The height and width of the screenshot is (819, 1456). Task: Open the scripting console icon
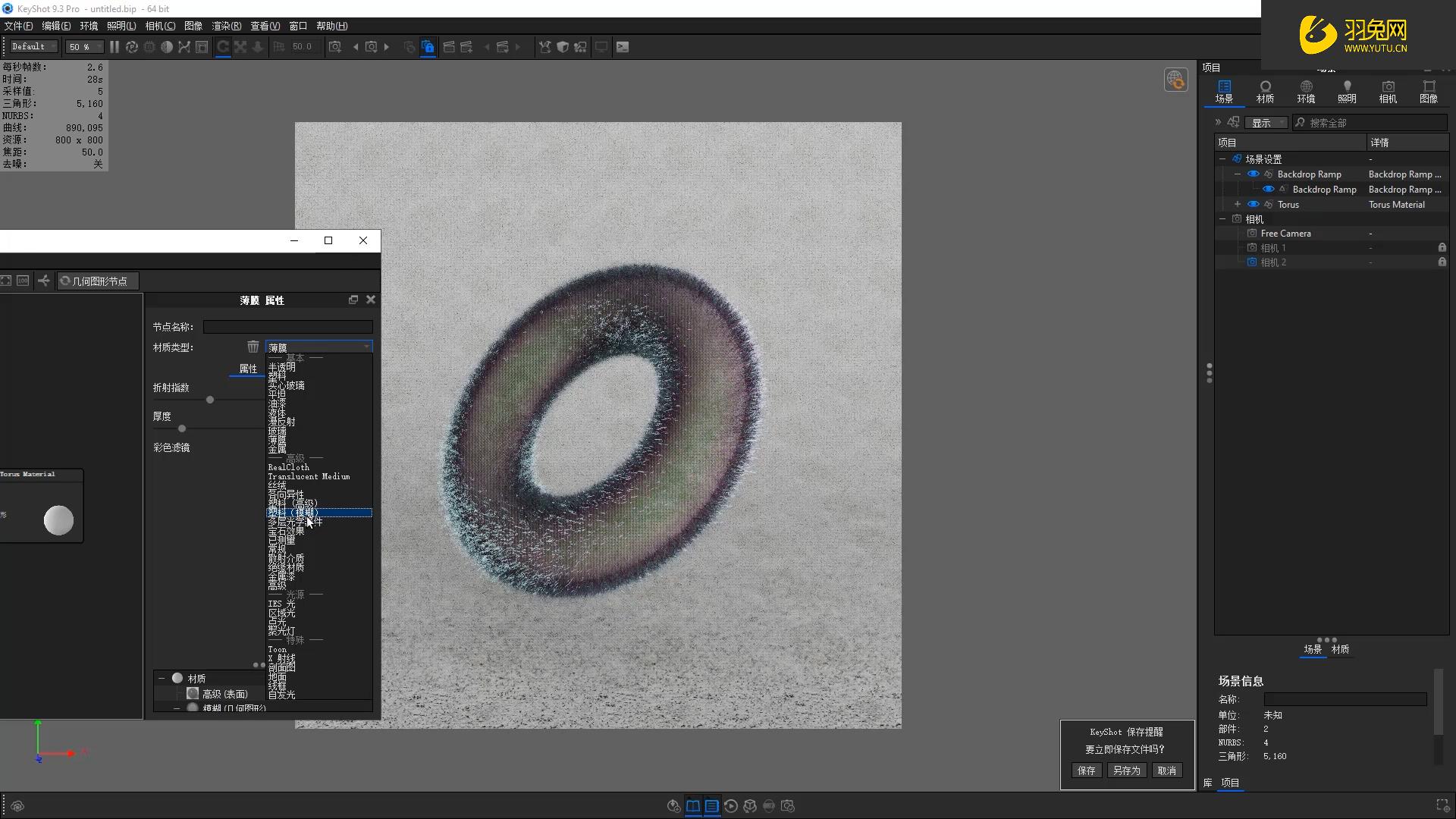623,47
